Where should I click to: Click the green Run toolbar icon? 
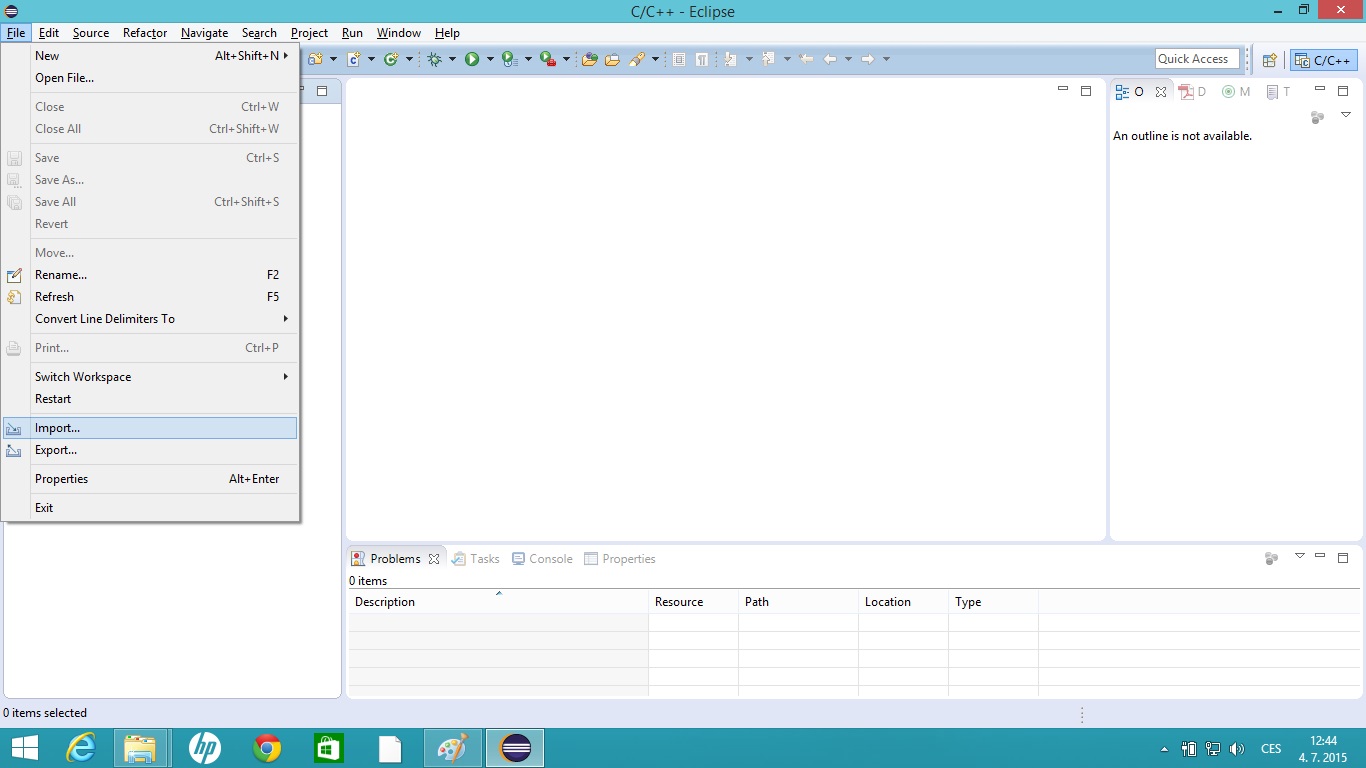472,60
